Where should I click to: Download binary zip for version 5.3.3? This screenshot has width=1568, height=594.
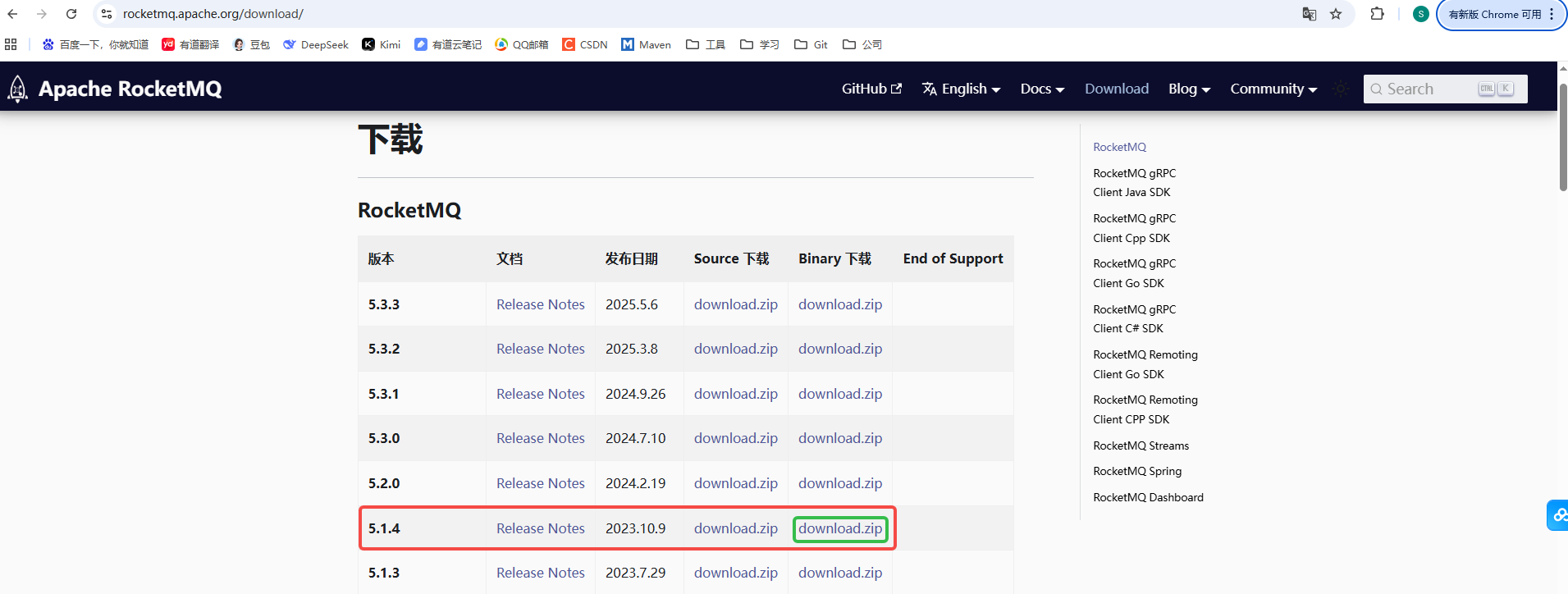[840, 304]
